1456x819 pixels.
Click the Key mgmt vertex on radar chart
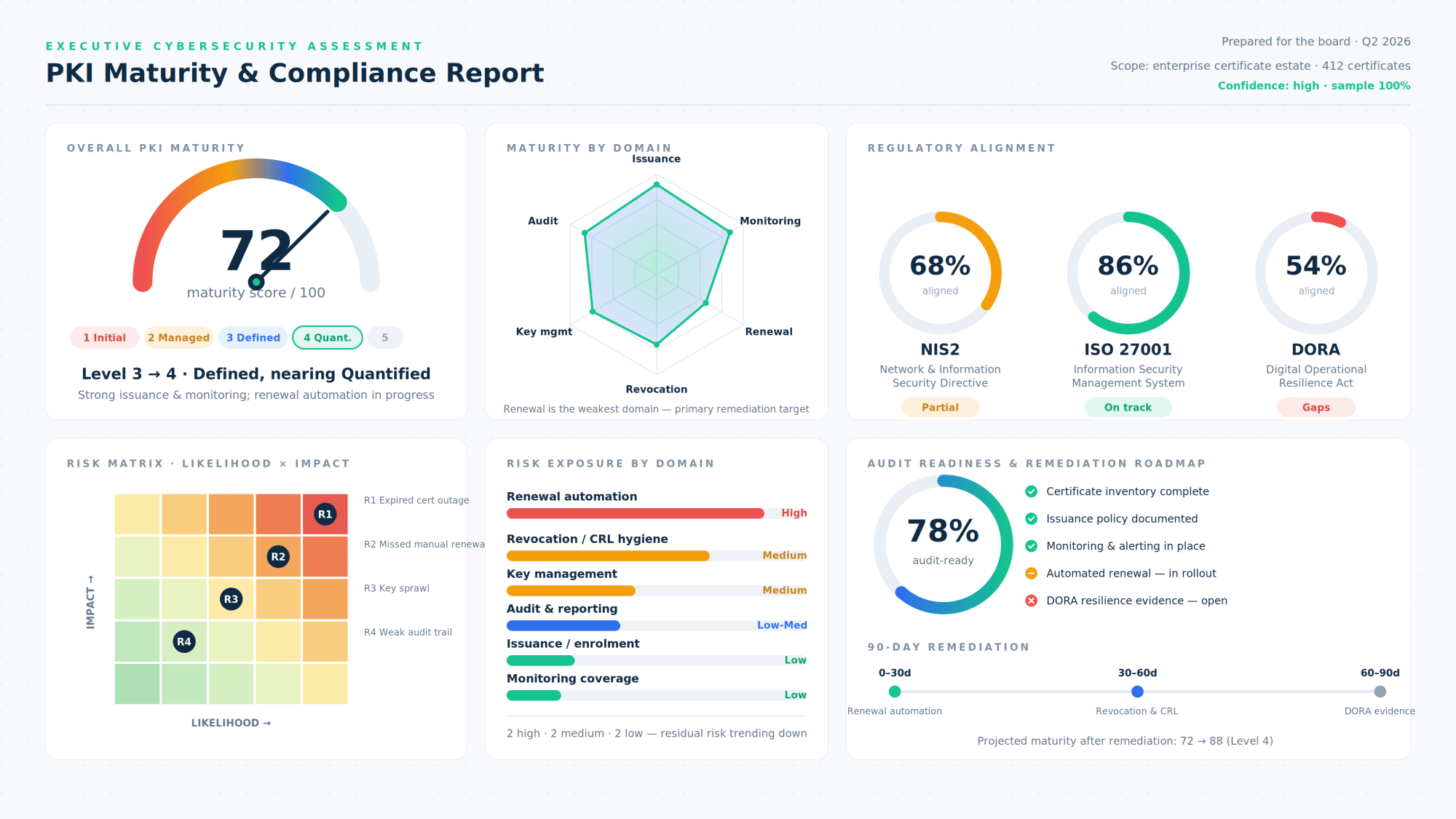[593, 312]
